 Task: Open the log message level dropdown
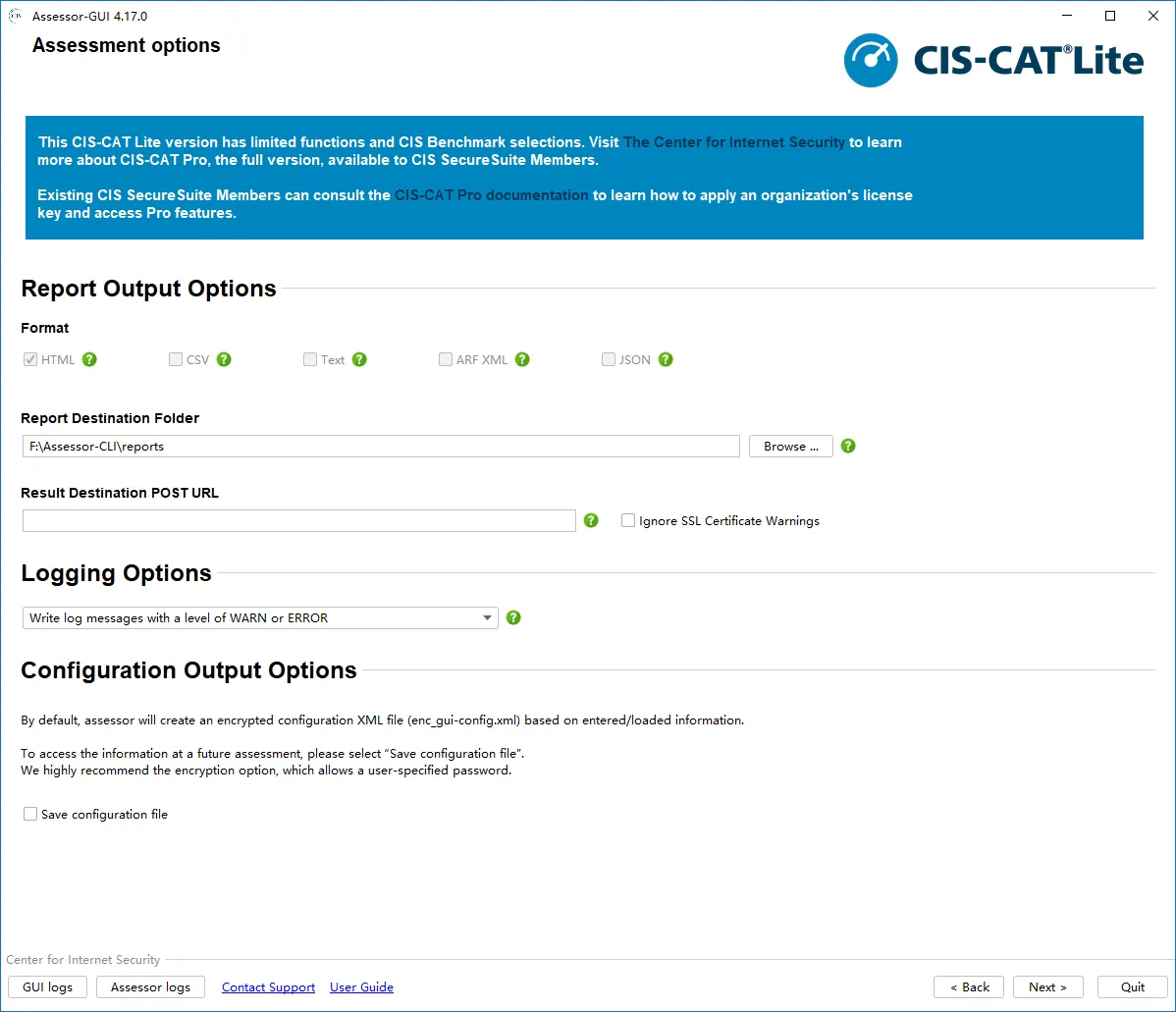260,617
